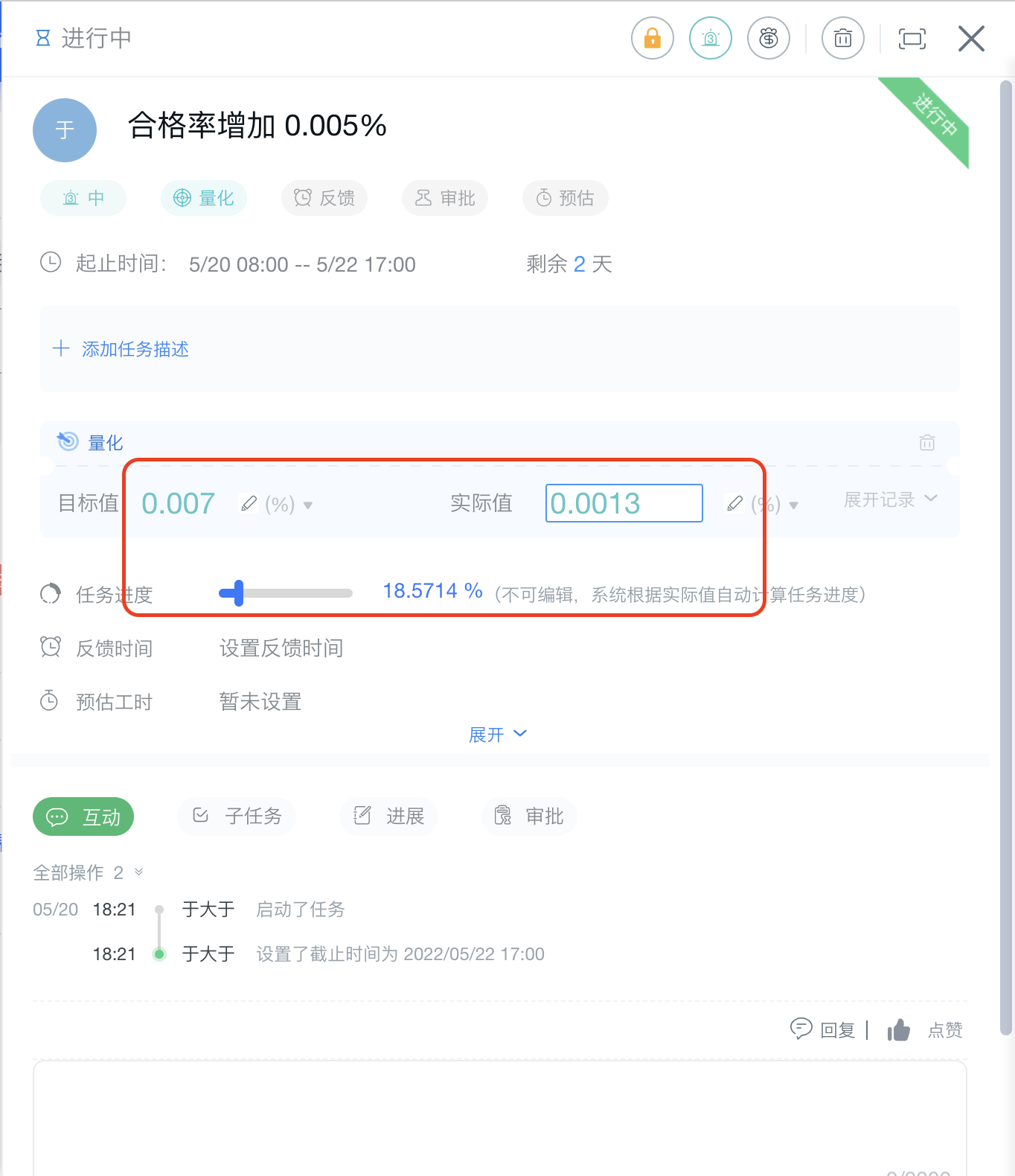
Task: Click the orange lock icon
Action: point(653,38)
